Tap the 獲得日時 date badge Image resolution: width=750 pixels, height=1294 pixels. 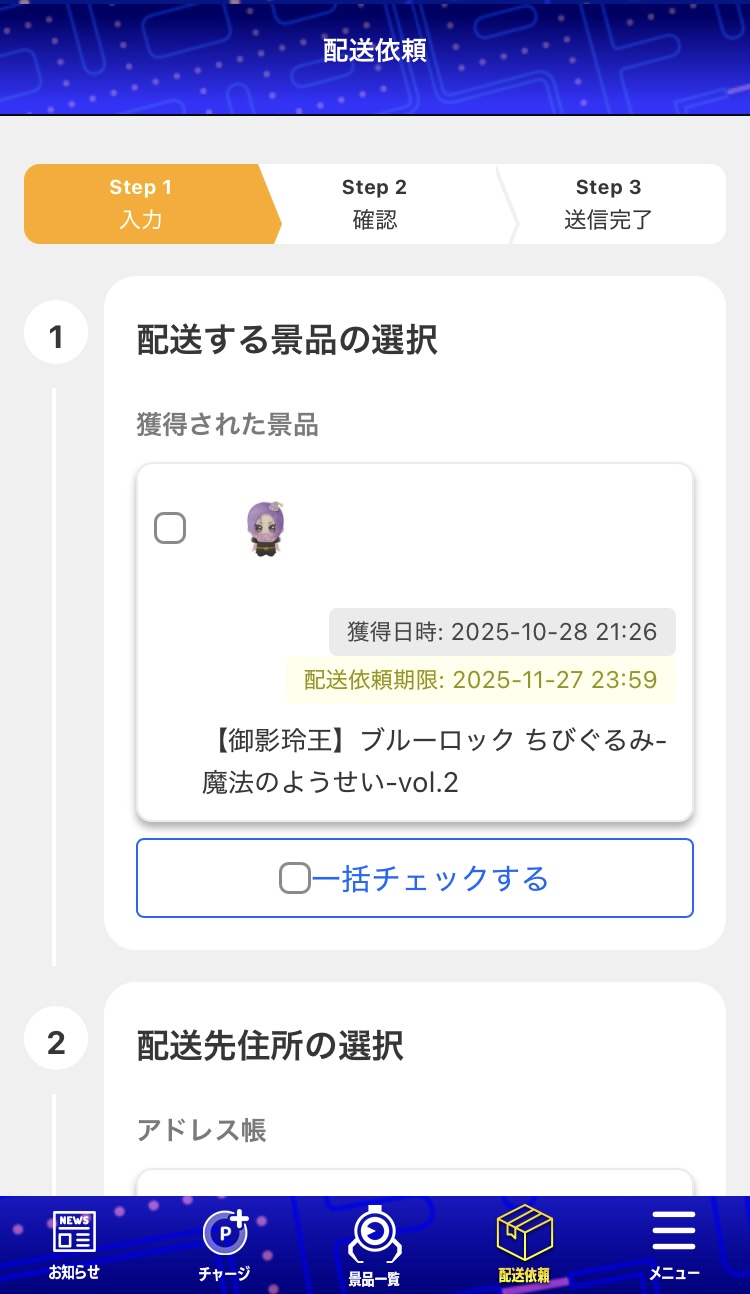pos(502,632)
